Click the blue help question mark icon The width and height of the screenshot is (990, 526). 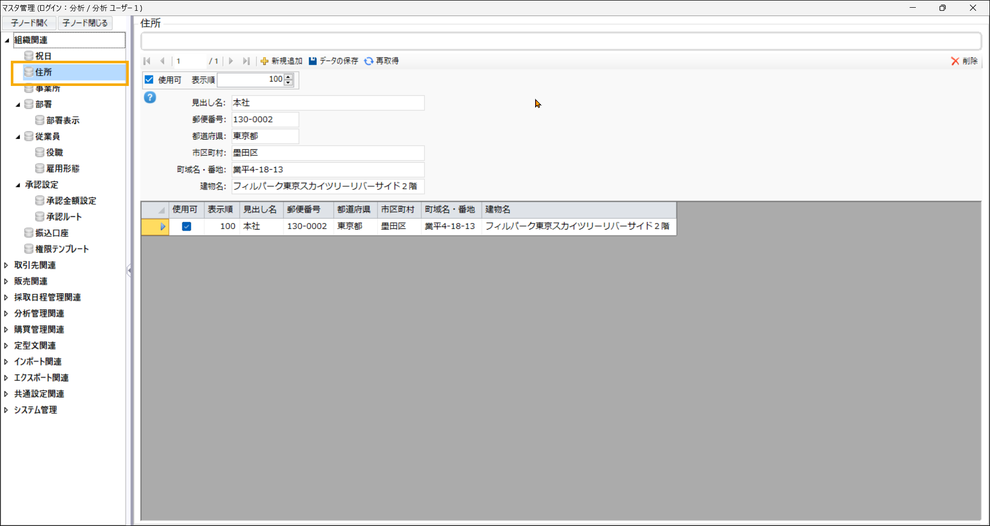pos(150,97)
